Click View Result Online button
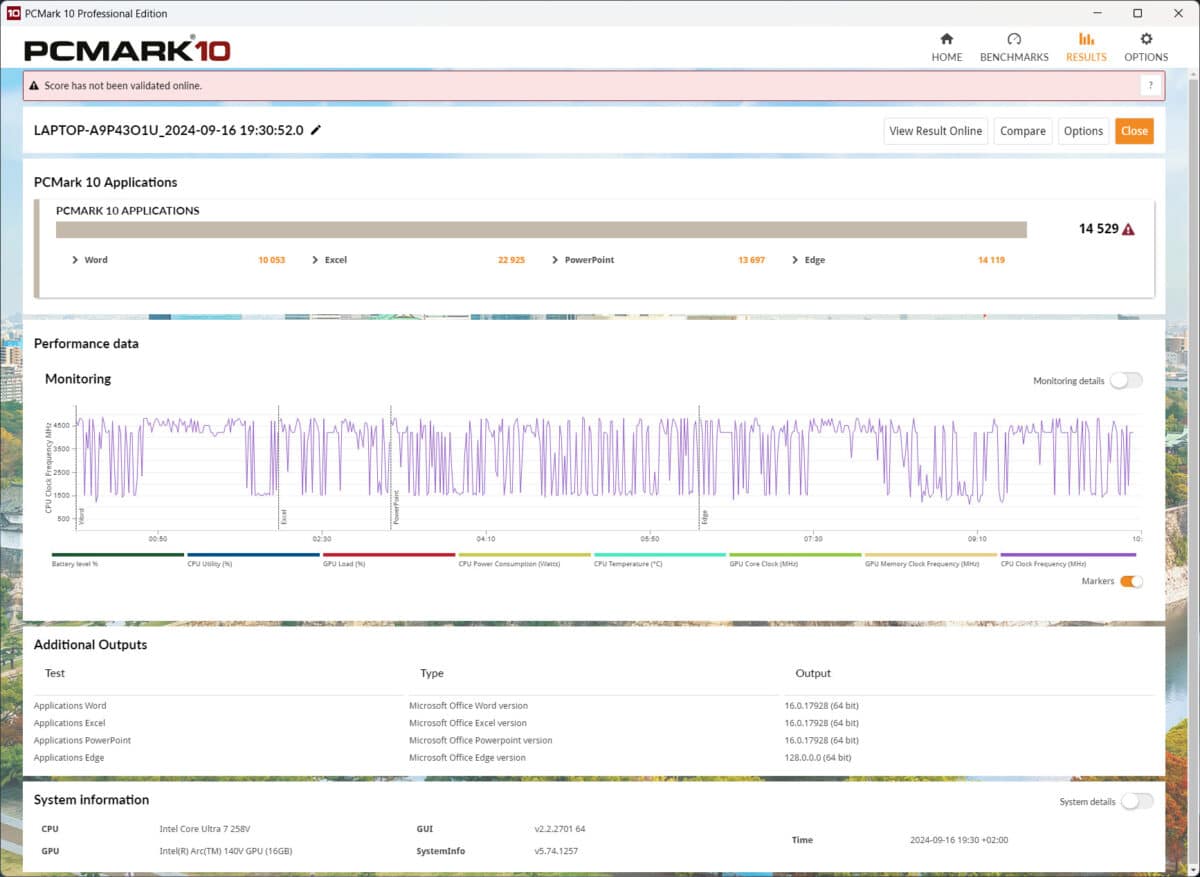1200x877 pixels. point(936,131)
